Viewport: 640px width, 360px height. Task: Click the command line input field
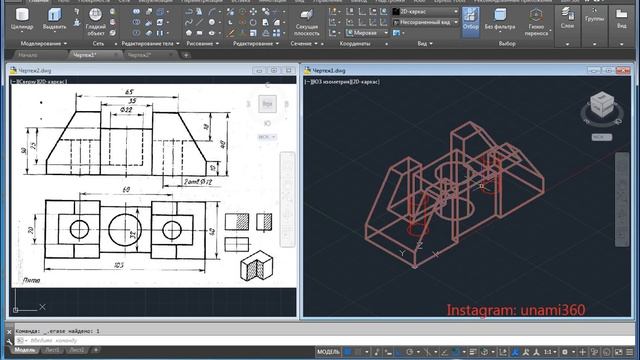pos(324,340)
